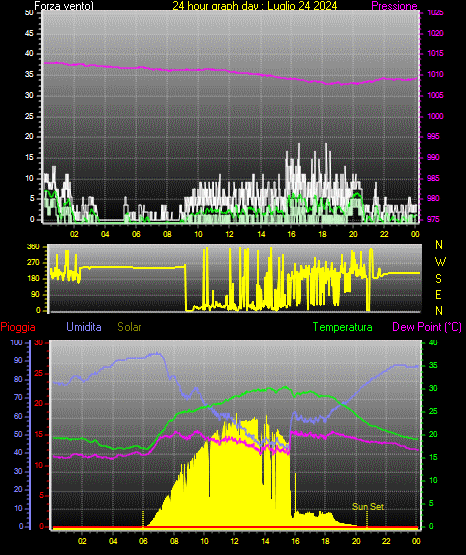Click the '45' wind force axis value
The width and height of the screenshot is (466, 555).
pyautogui.click(x=29, y=33)
